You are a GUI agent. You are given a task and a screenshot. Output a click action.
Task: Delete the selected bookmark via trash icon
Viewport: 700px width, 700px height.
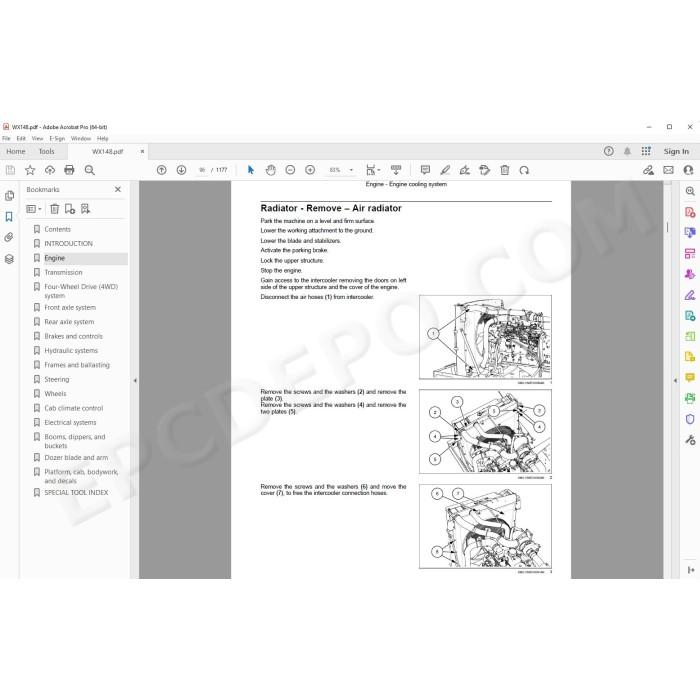[x=54, y=208]
